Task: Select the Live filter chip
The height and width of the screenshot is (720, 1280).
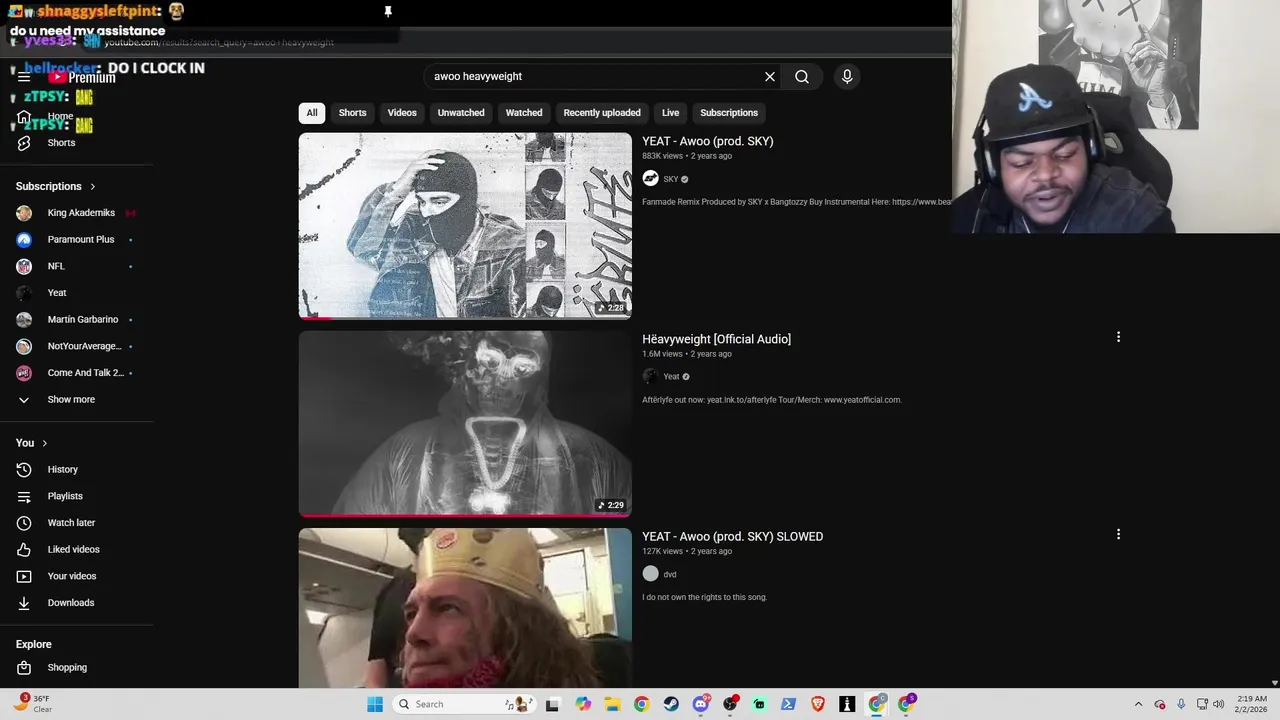Action: point(670,113)
